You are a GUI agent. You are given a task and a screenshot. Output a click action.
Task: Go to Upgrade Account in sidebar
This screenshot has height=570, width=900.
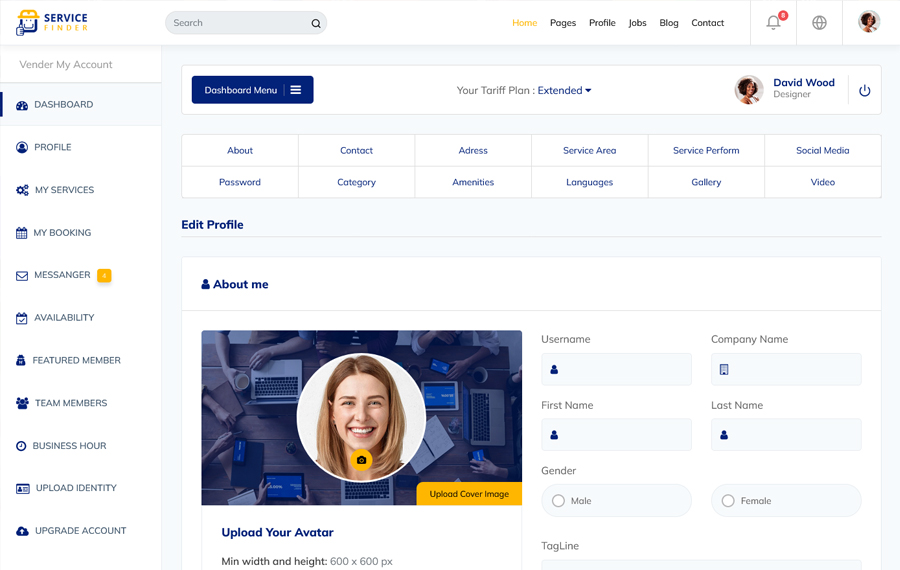click(x=80, y=531)
